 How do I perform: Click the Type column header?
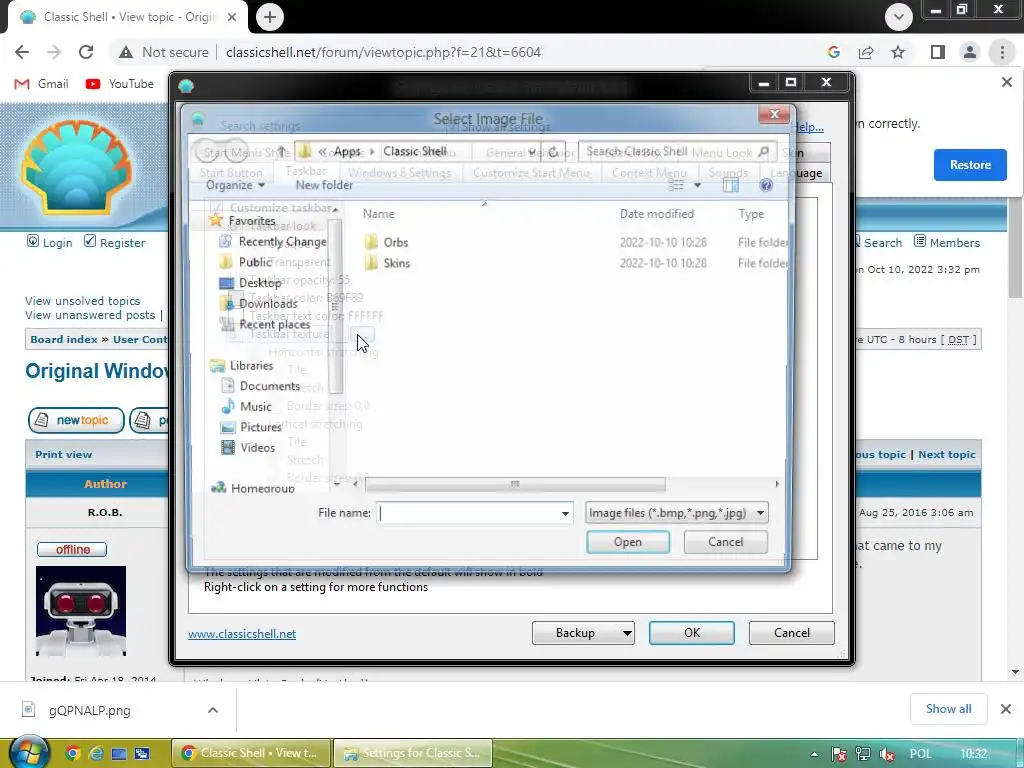(751, 214)
